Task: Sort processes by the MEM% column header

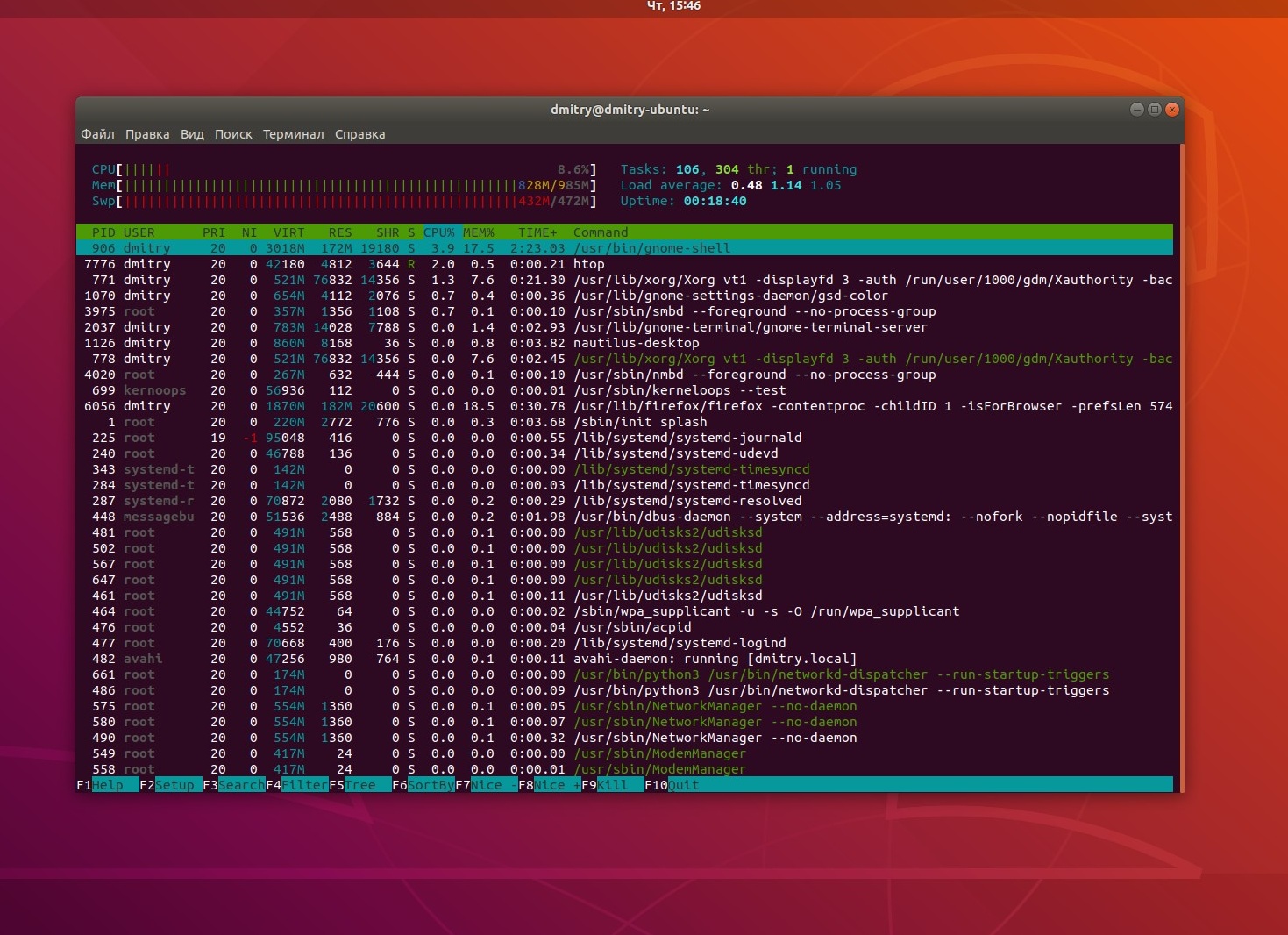Action: 479,232
